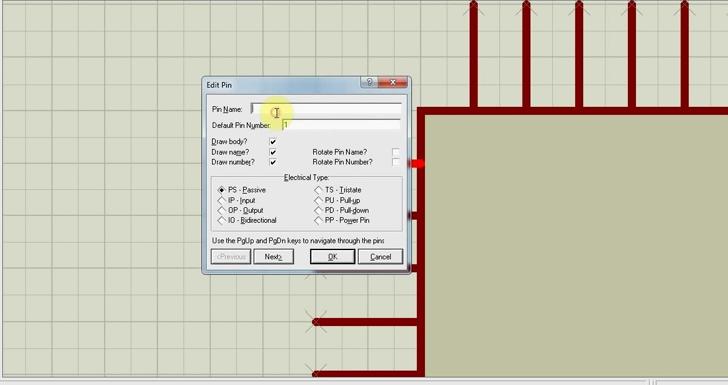Go to the Next pin
The image size is (728, 385).
pyautogui.click(x=273, y=257)
